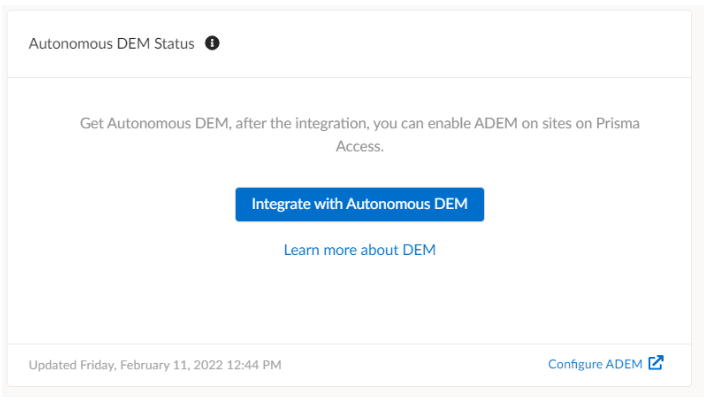Click the word 'Friday' in the updated date
Viewport: 705px width, 400px height.
(x=98, y=365)
